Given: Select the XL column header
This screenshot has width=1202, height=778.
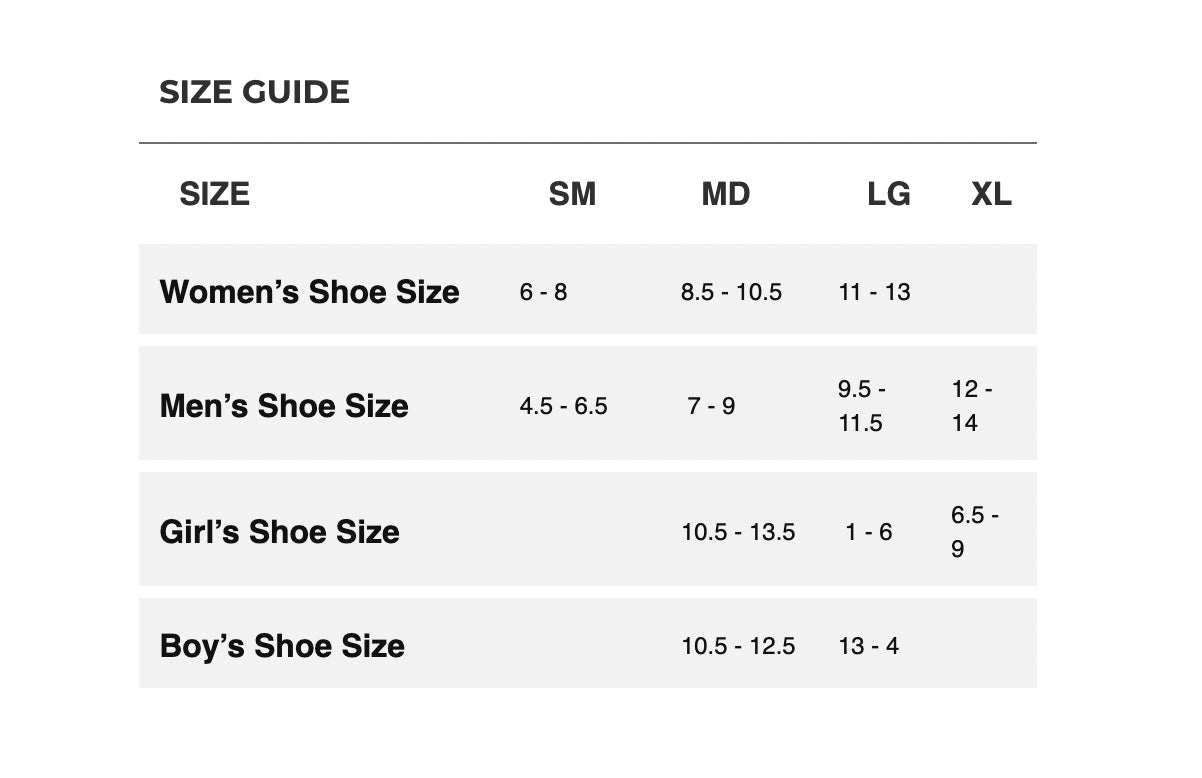Looking at the screenshot, I should (x=991, y=194).
